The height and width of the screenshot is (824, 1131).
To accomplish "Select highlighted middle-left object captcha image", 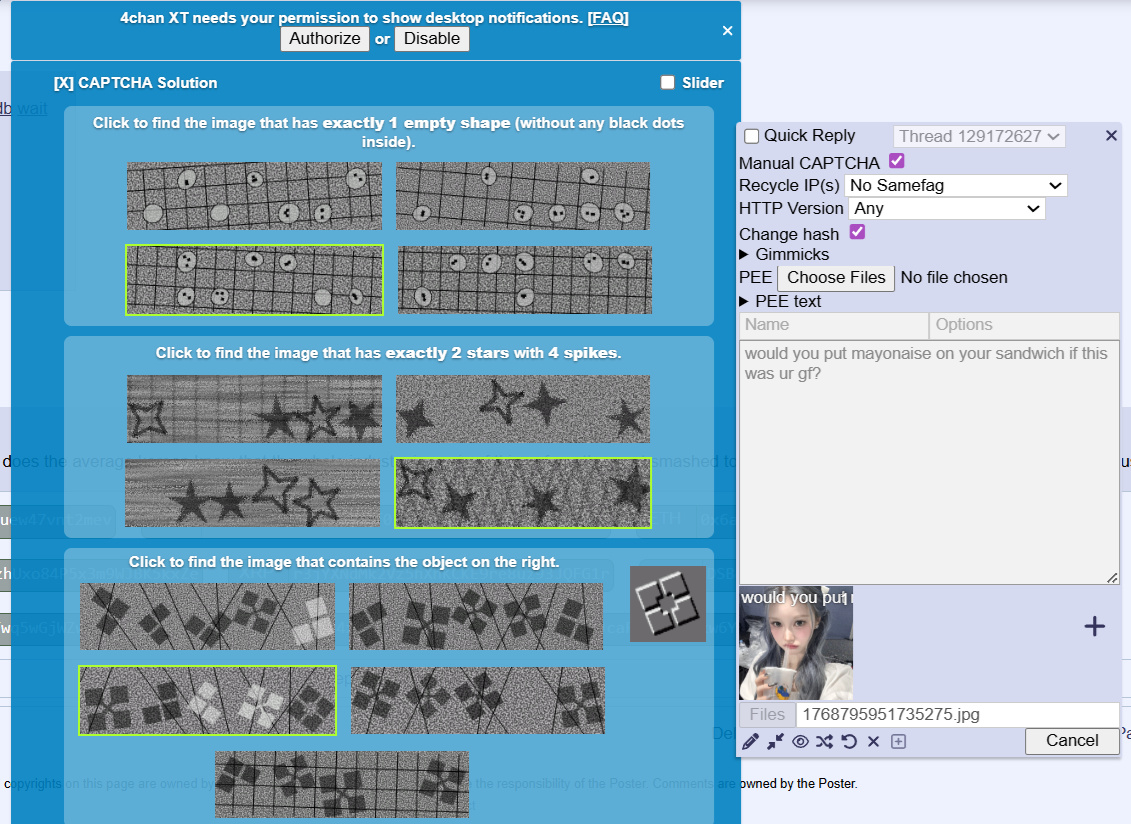I will (208, 701).
